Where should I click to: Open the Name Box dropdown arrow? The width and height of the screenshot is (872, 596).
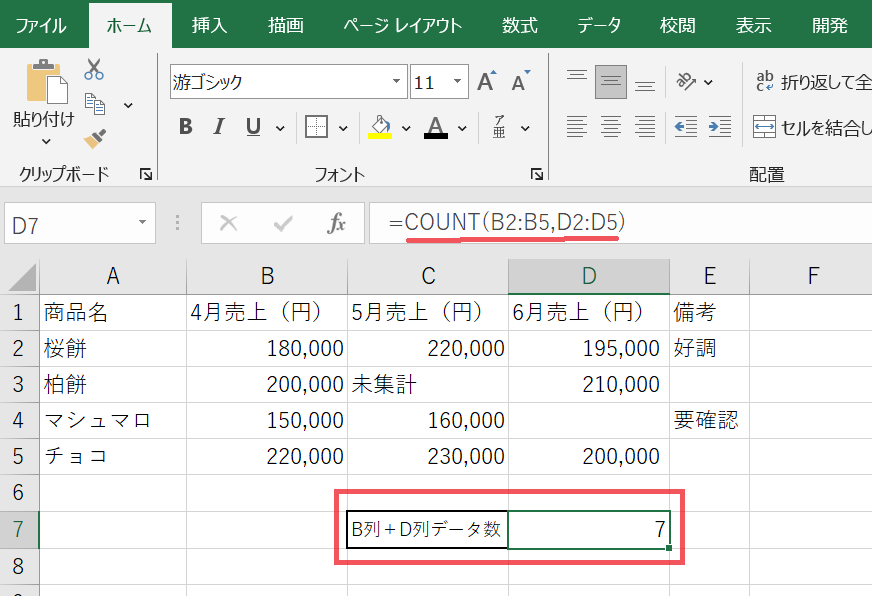tap(143, 224)
